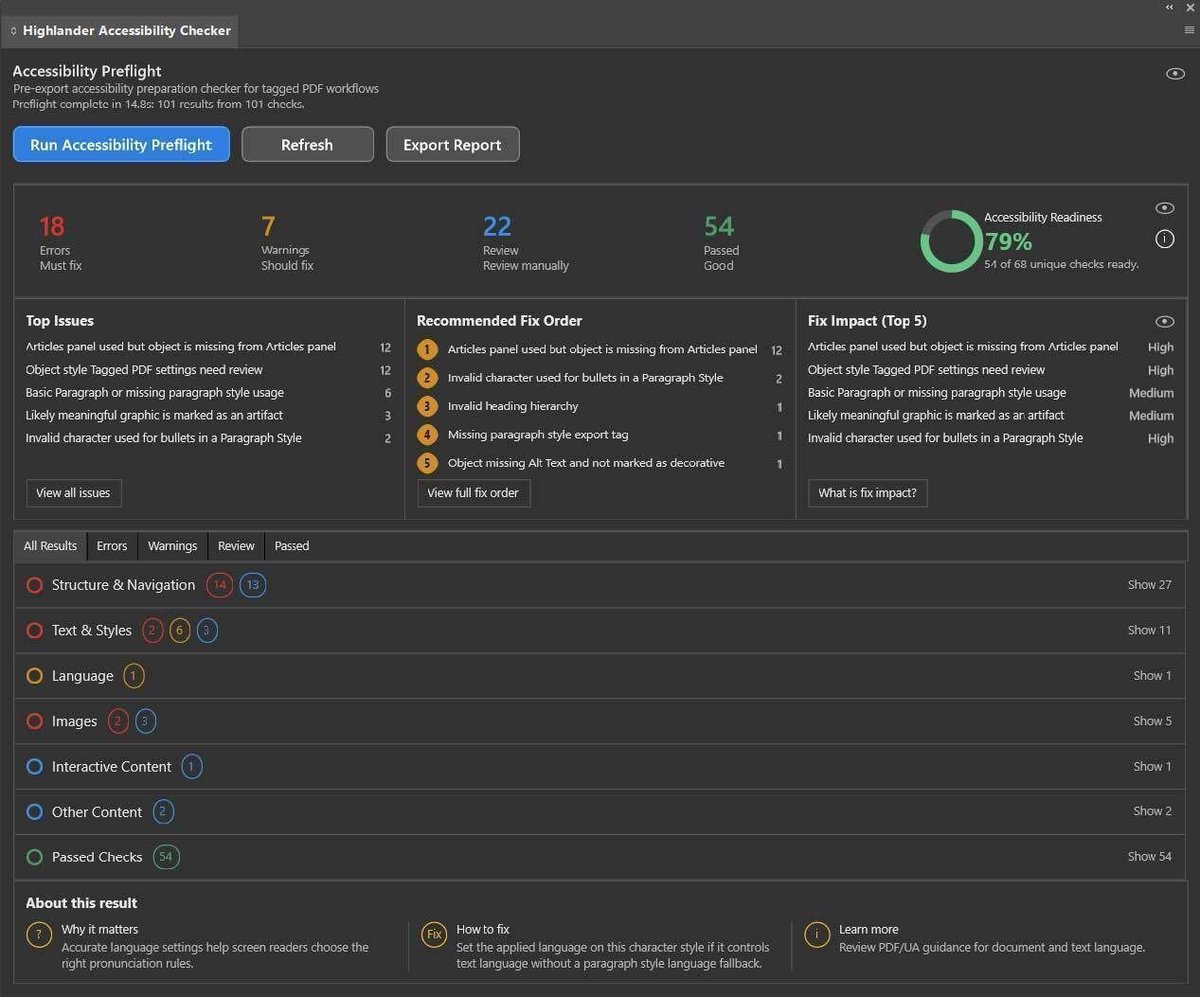Viewport: 1200px width, 997px height.
Task: Expand the Images category
Action: tap(600, 721)
